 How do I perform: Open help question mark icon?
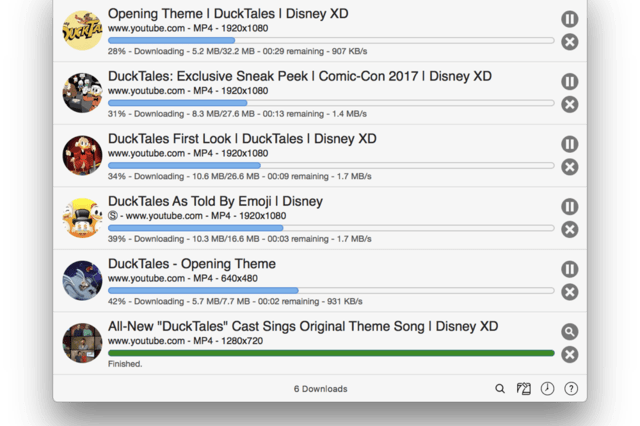point(571,388)
